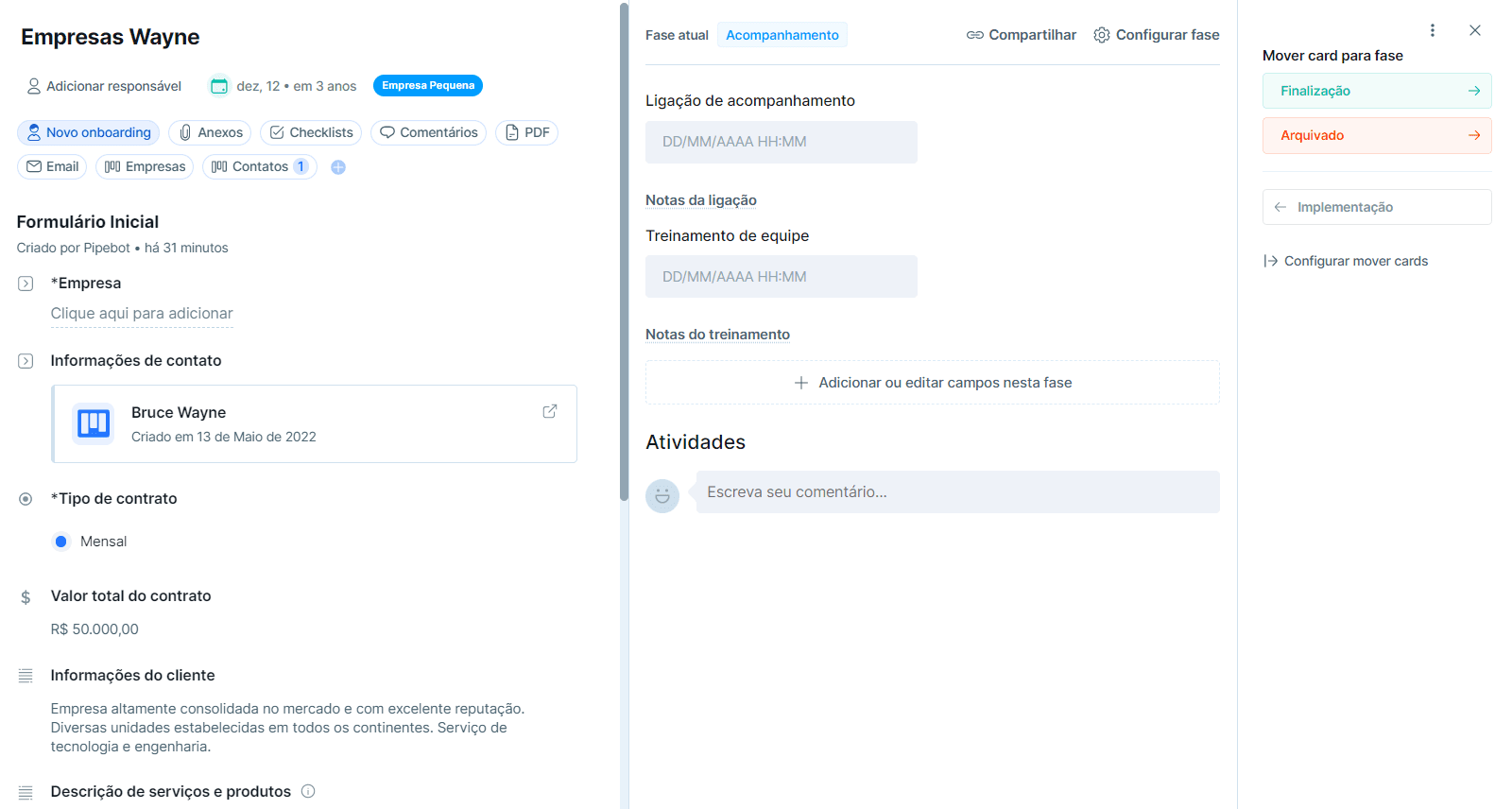Image resolution: width=1512 pixels, height=809 pixels.
Task: Open the Bruce Wayne contact card
Action: (x=315, y=423)
